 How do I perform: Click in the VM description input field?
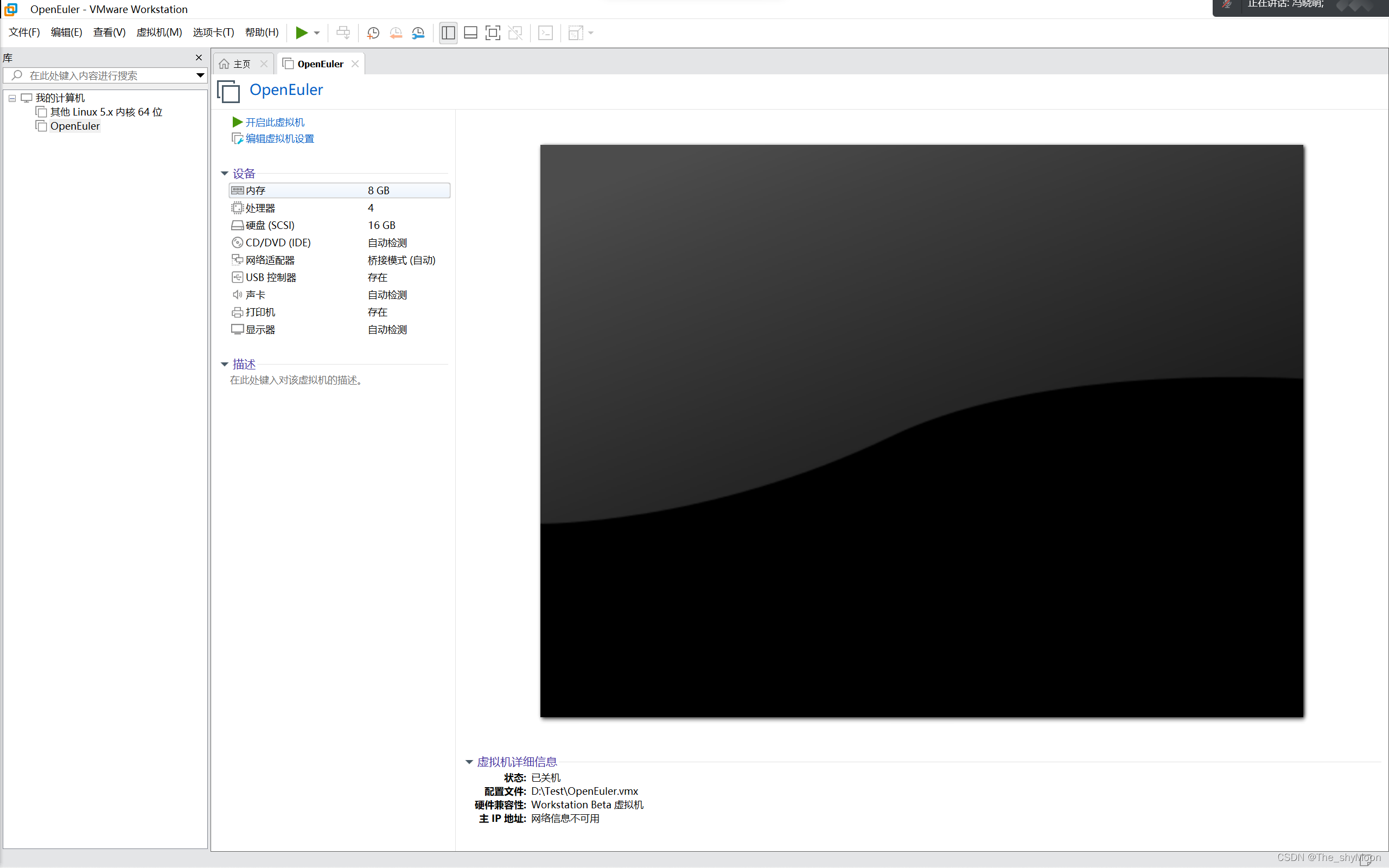click(296, 379)
